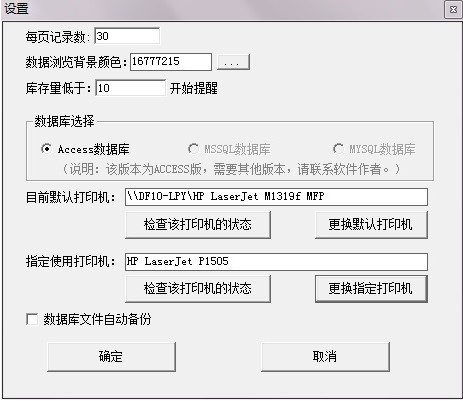Click the 开始提醒 label text
The height and width of the screenshot is (401, 463).
194,89
